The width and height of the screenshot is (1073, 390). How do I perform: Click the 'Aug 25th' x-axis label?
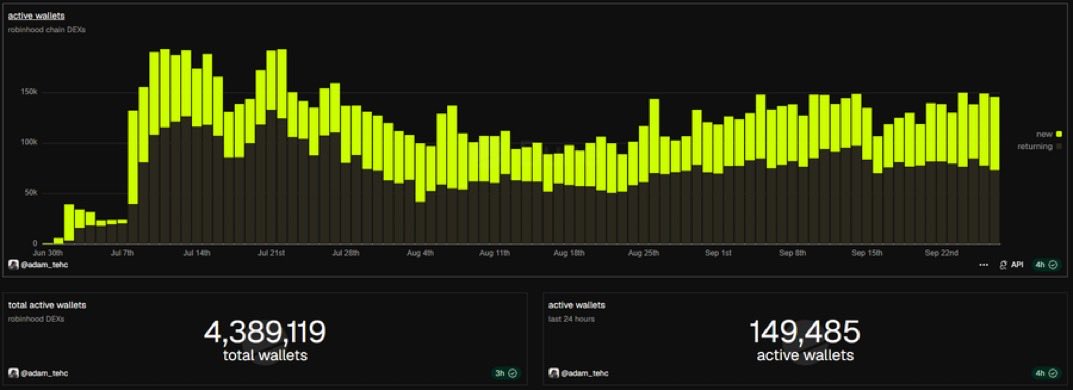click(x=644, y=252)
